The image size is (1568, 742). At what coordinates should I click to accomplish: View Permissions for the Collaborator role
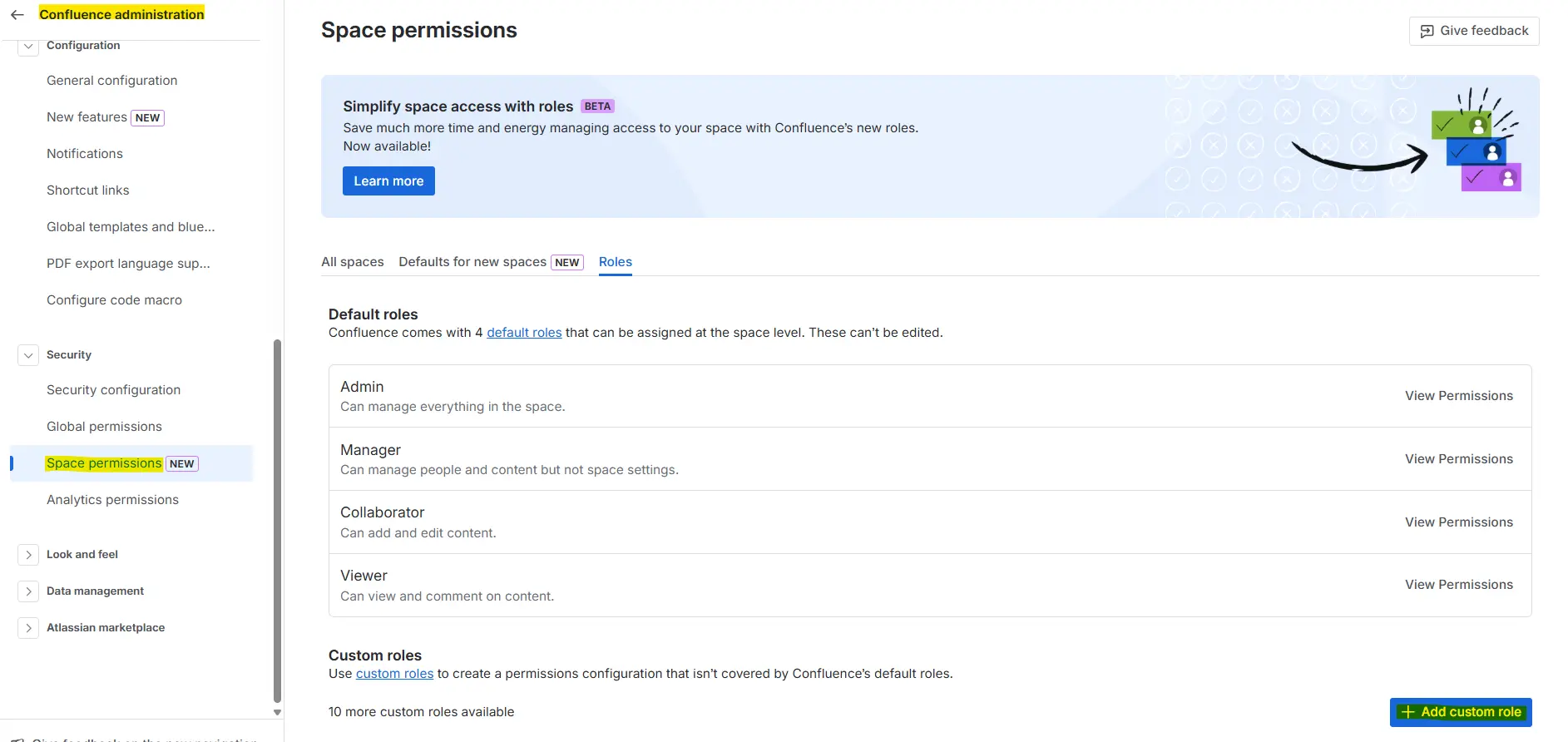coord(1458,522)
